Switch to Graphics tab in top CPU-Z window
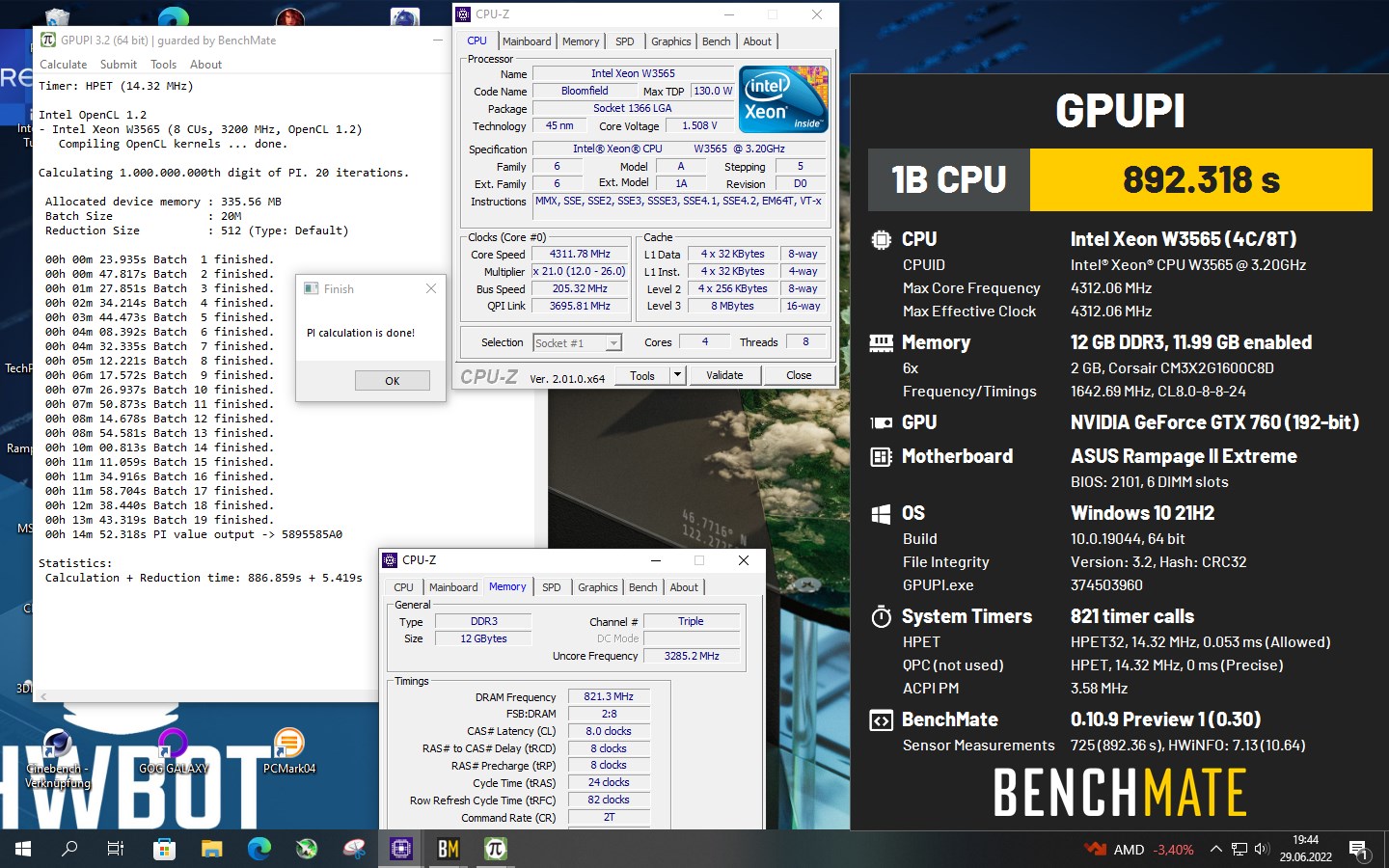1389x868 pixels. pyautogui.click(x=670, y=41)
